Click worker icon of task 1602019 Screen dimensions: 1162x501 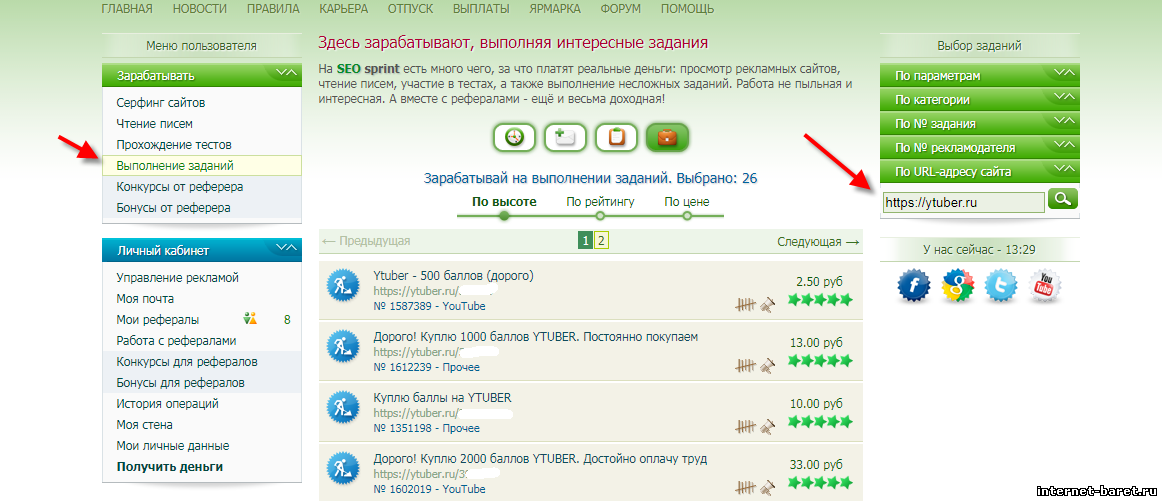click(343, 468)
